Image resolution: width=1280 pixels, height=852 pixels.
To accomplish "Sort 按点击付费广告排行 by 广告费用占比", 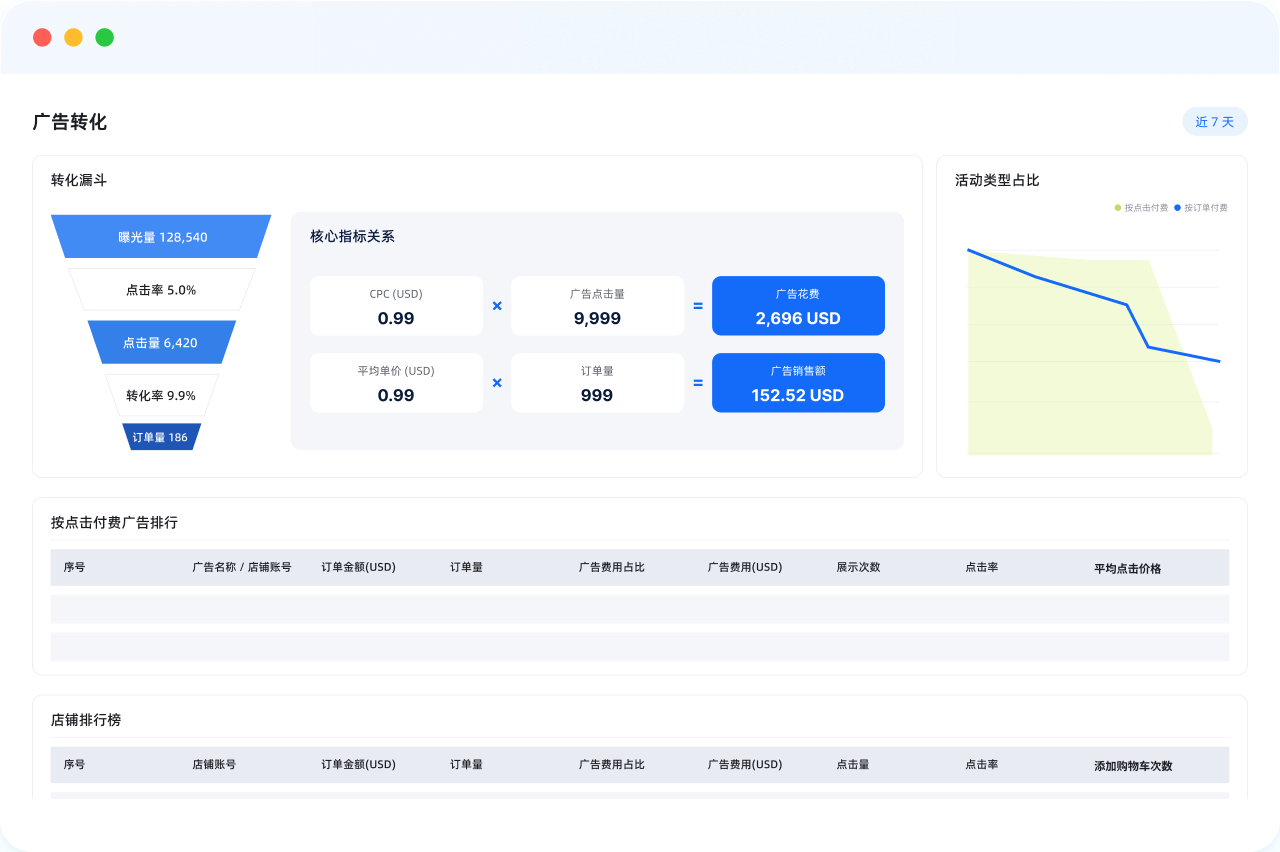I will (612, 567).
